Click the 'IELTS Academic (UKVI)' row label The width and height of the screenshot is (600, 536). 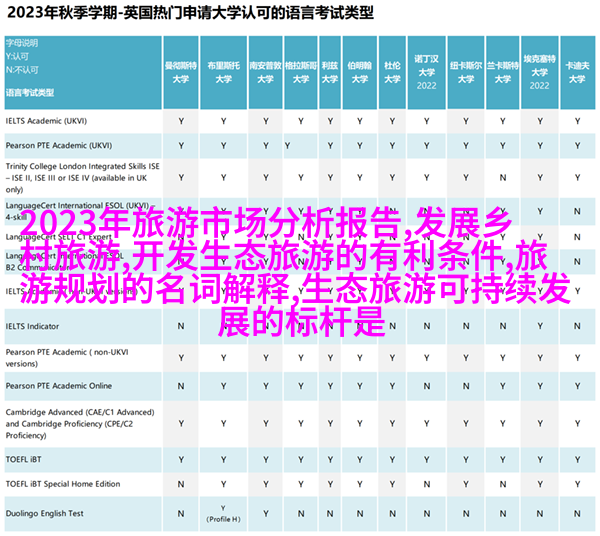[46, 121]
